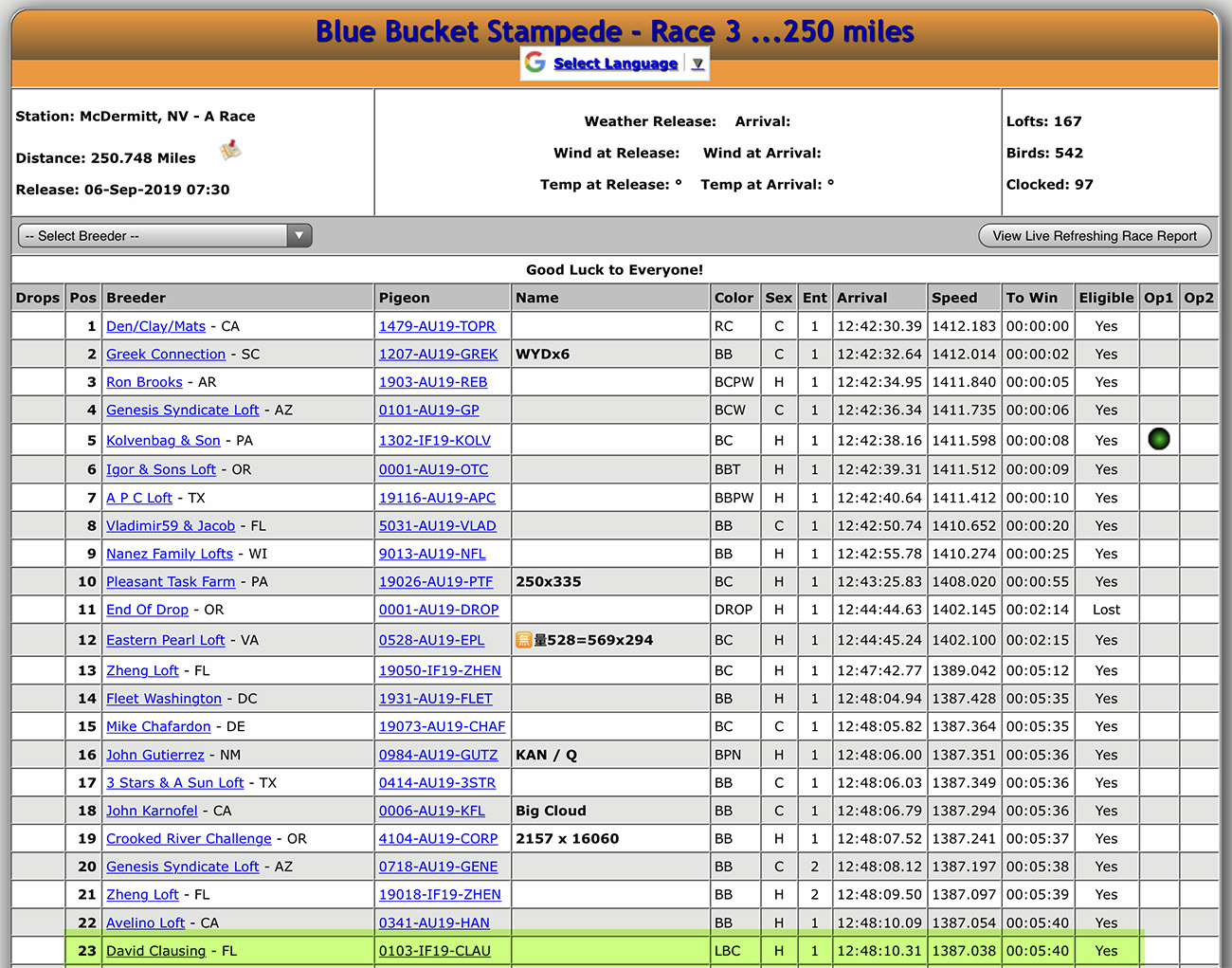Open the Crooked River Challenge link
Screen dimensions: 1232x968
[189, 839]
